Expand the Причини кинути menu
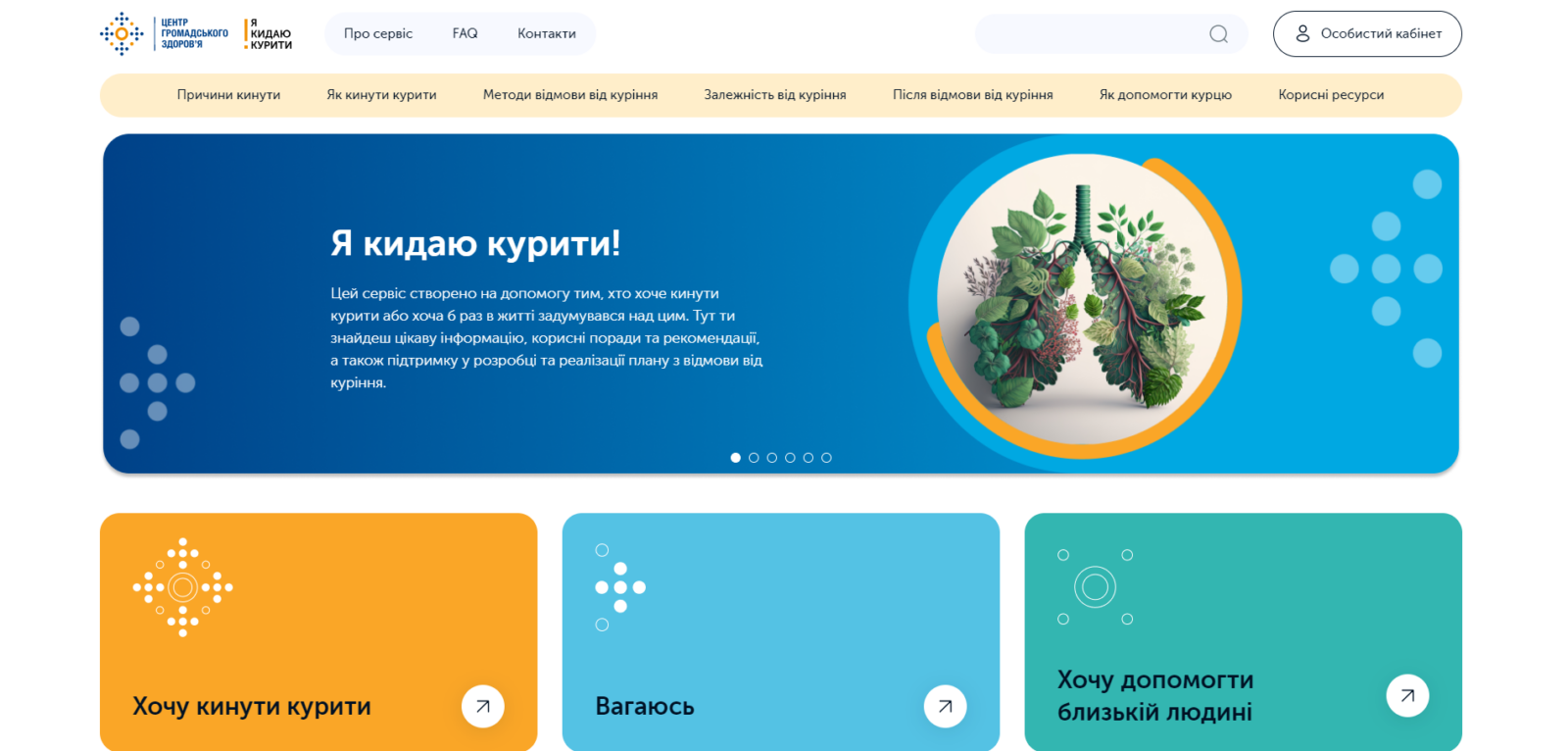 pyautogui.click(x=228, y=95)
